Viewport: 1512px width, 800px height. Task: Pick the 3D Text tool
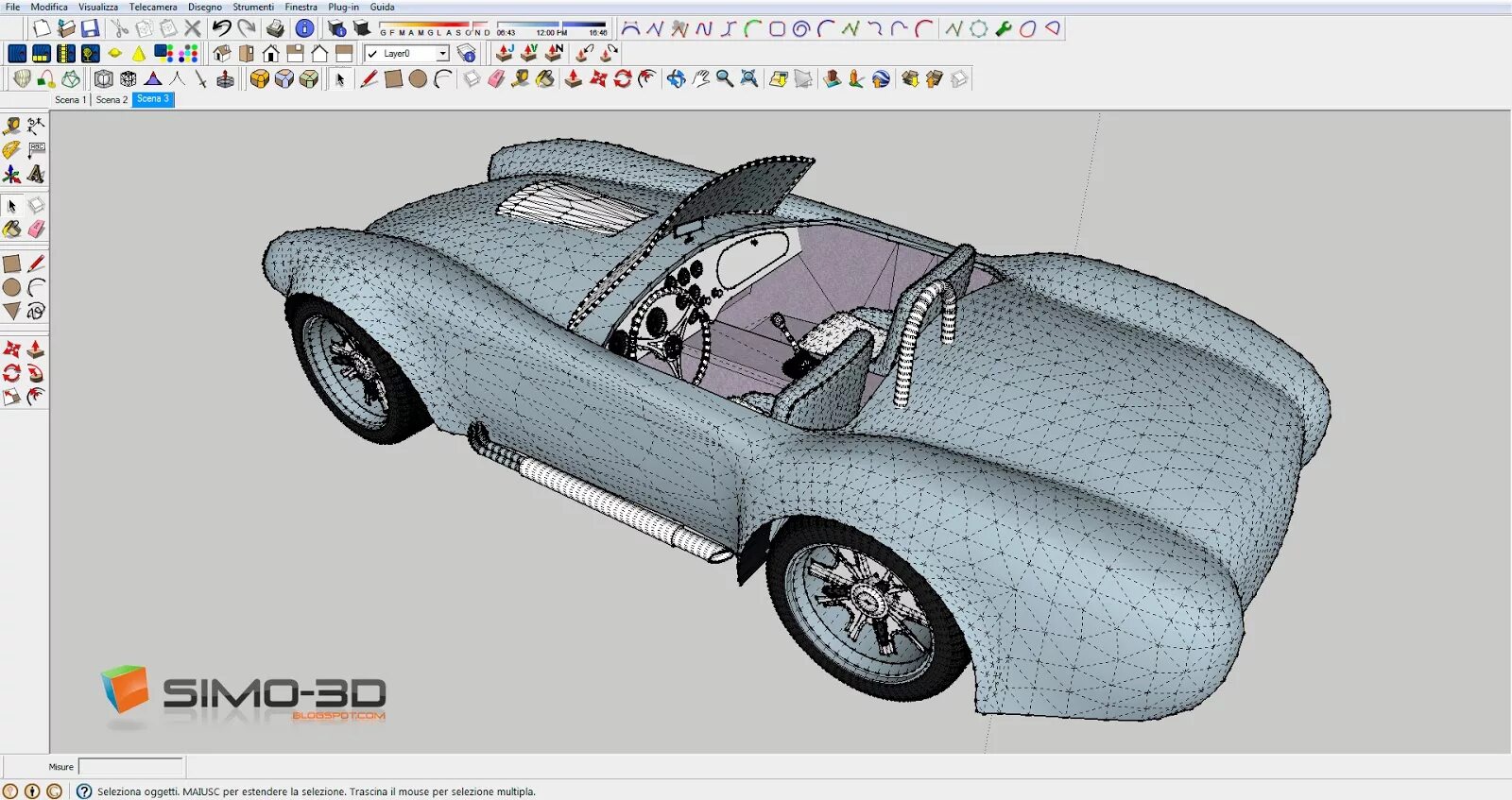point(36,174)
